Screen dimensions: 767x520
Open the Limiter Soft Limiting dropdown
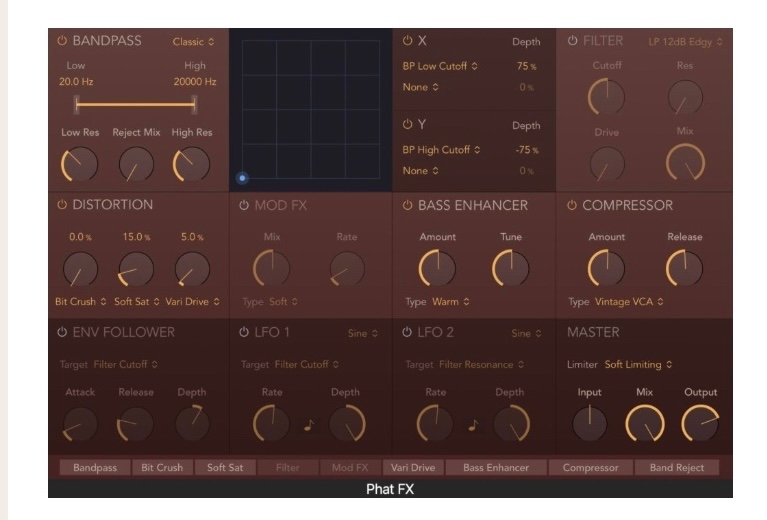638,364
